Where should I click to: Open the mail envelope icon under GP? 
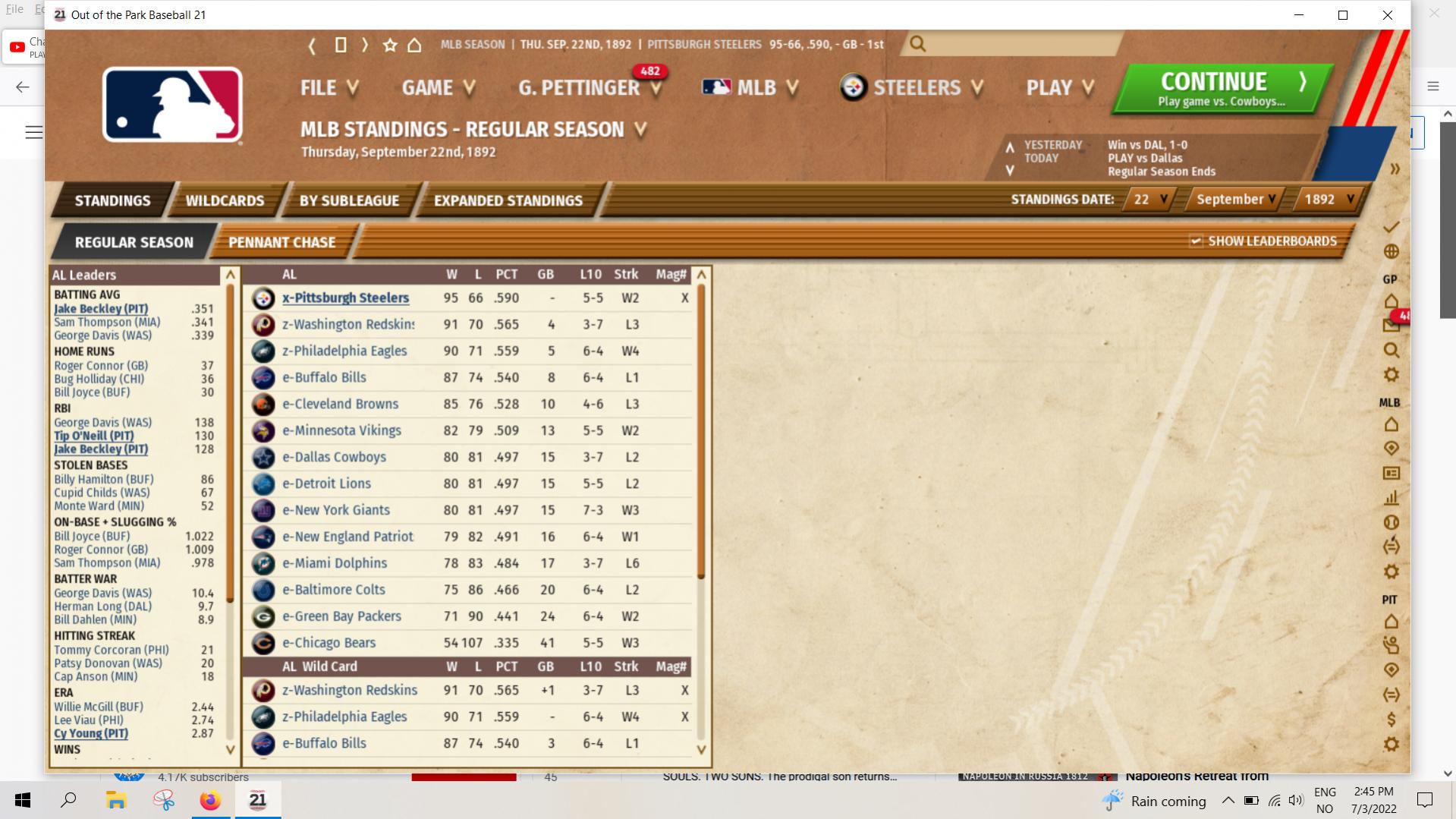click(x=1391, y=326)
